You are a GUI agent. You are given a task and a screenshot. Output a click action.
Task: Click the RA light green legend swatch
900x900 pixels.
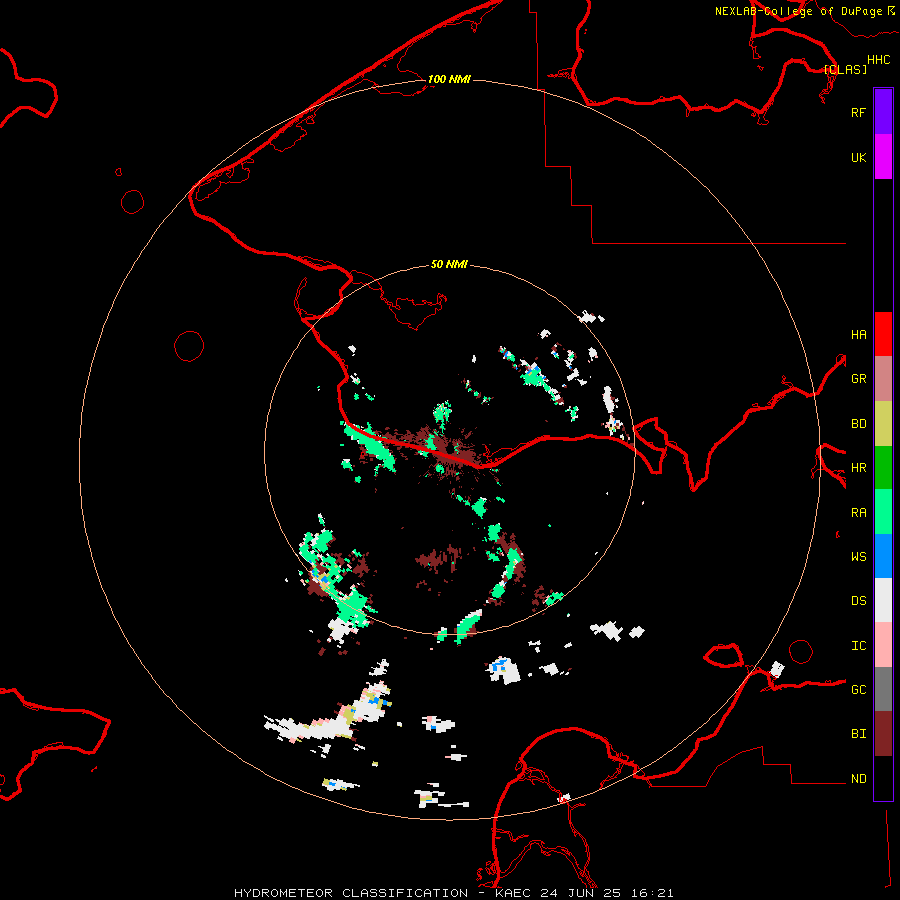(x=883, y=512)
